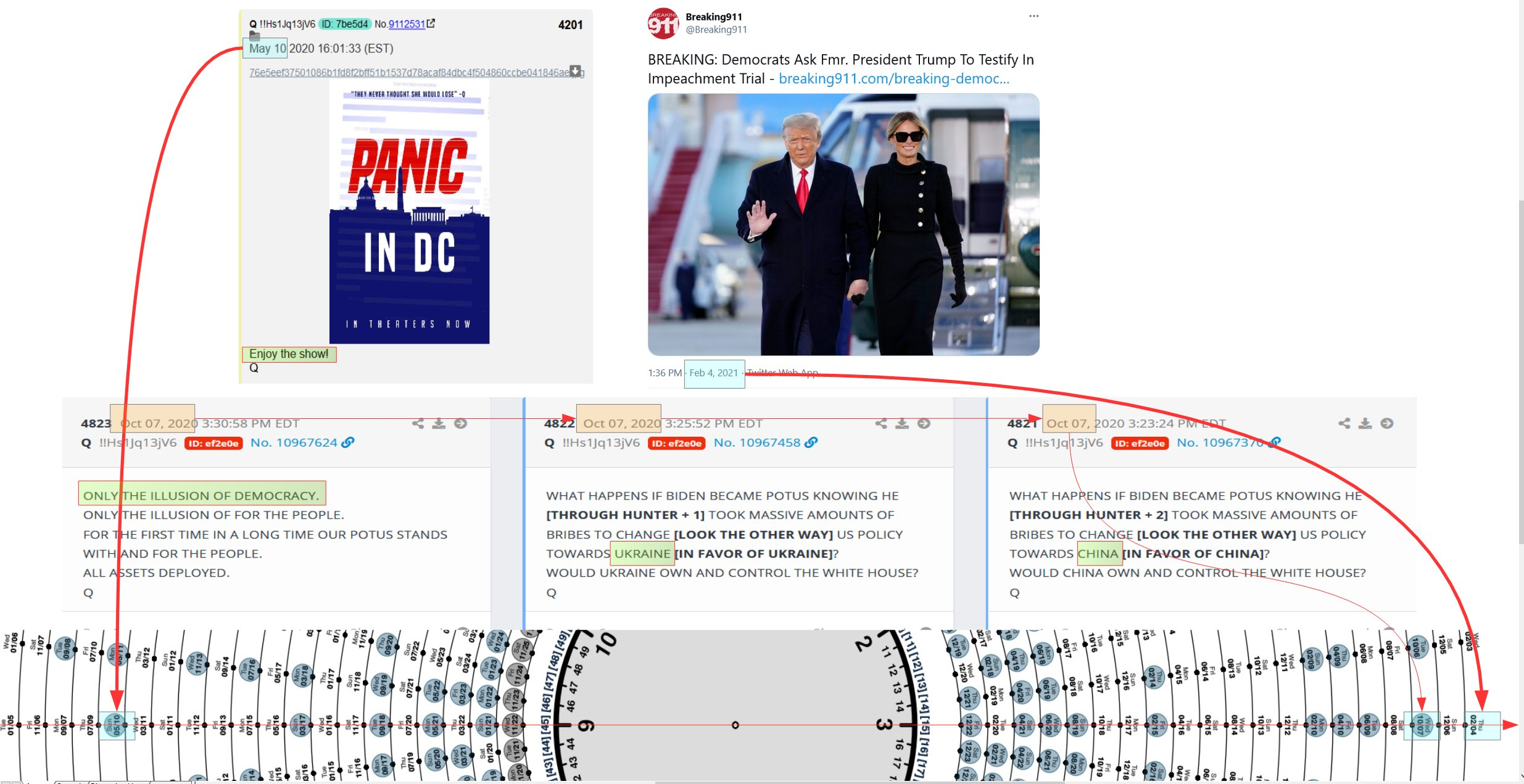Click post number link No.9112531
This screenshot has width=1524, height=784.
pos(407,24)
